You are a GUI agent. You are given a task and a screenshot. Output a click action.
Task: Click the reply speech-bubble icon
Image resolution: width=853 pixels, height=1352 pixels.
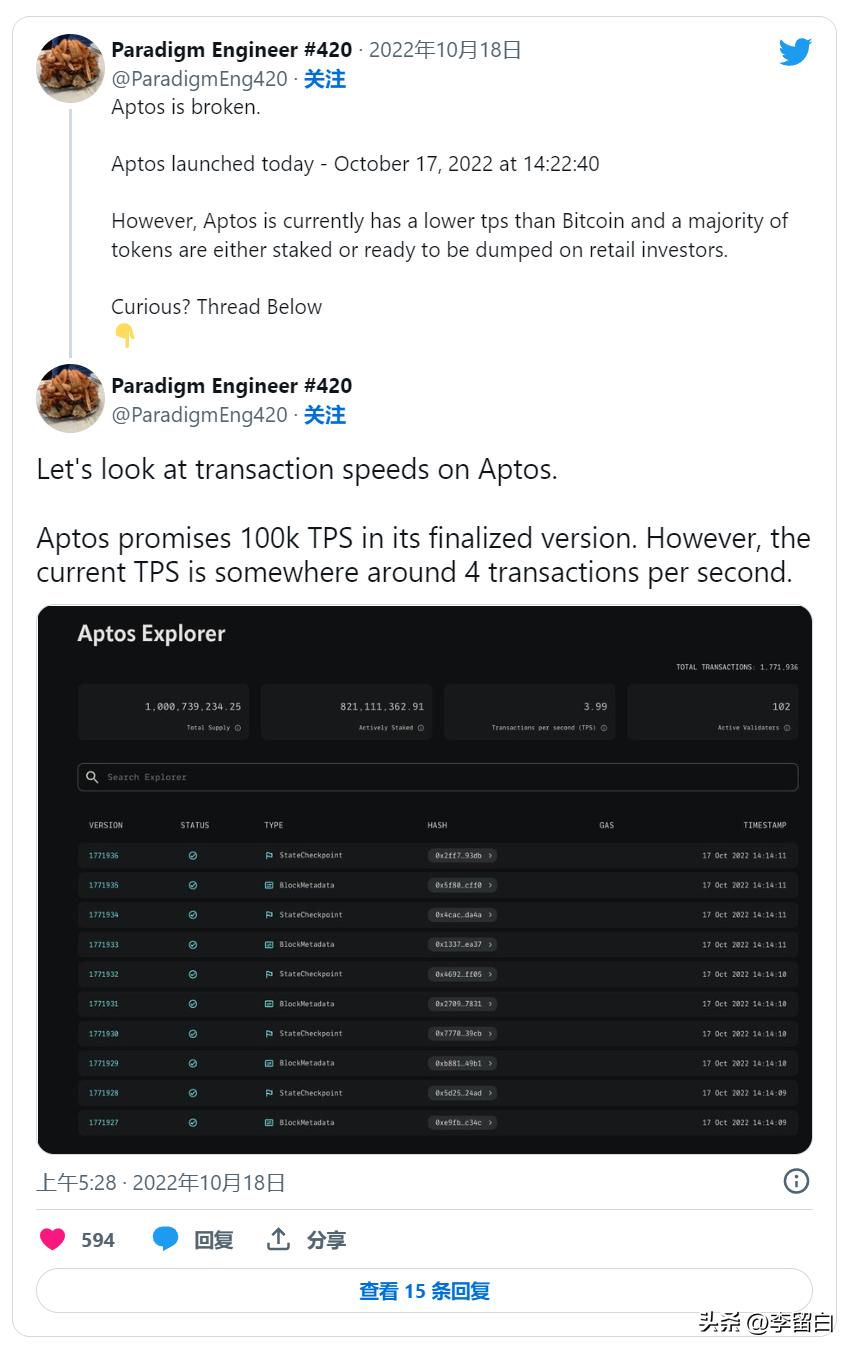[165, 1239]
